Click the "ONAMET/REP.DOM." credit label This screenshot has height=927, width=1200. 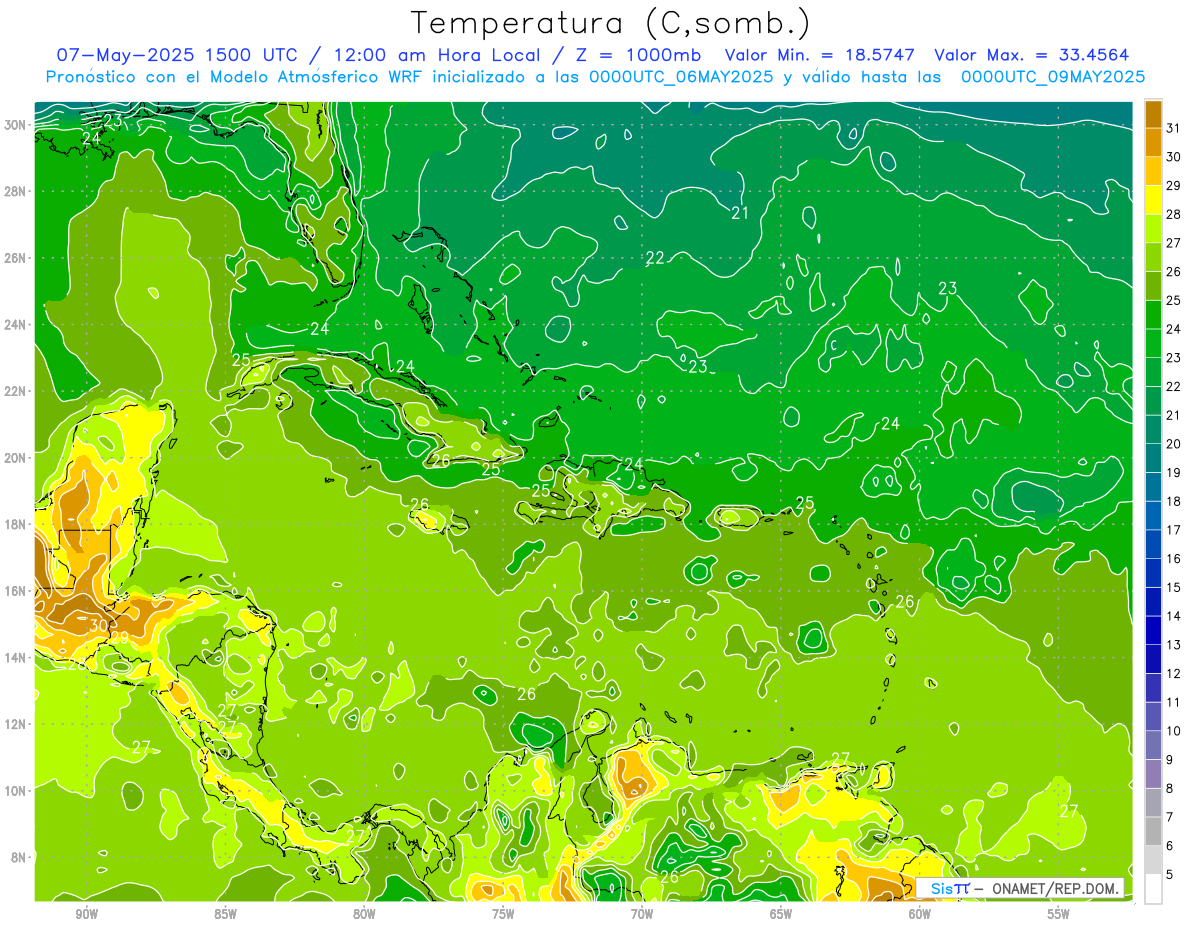1056,888
